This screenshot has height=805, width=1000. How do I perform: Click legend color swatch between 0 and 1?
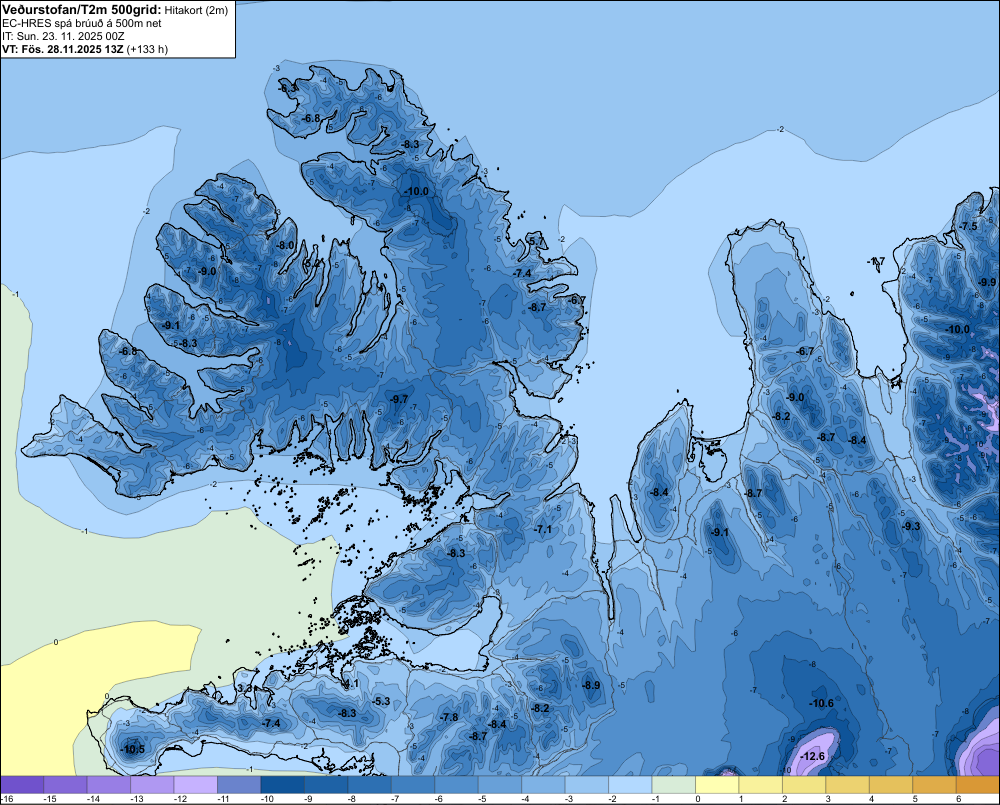pos(717,785)
